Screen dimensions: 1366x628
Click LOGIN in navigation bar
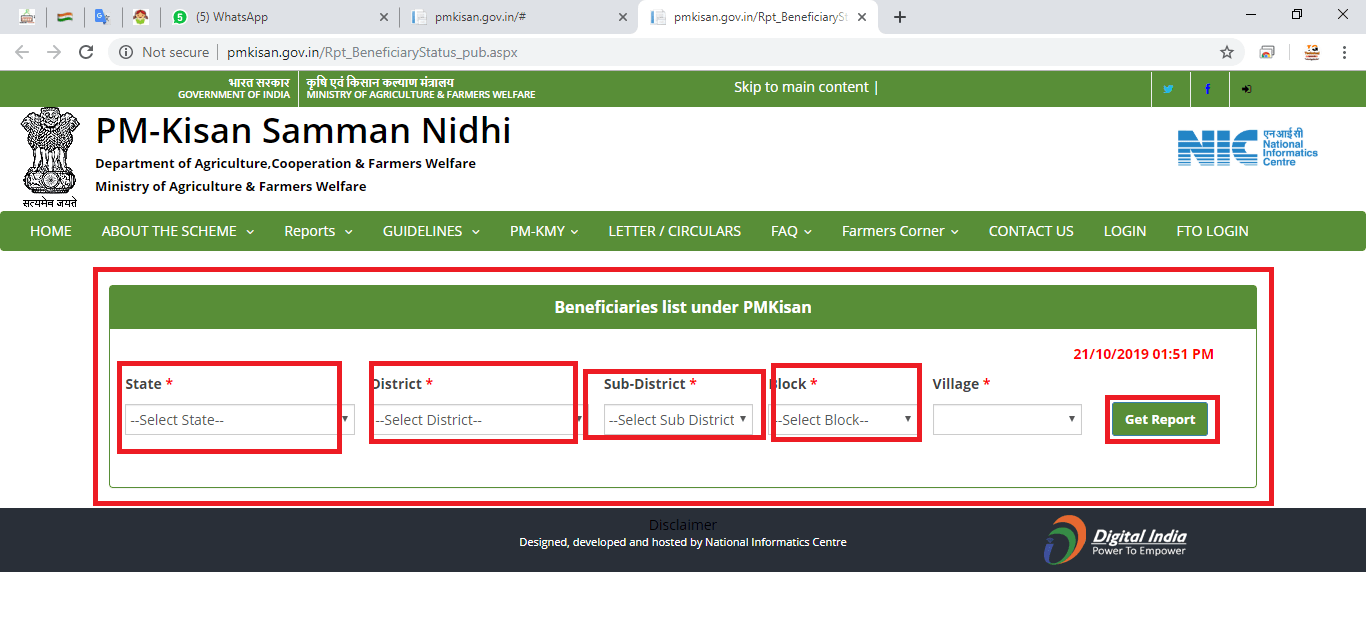(x=1125, y=231)
